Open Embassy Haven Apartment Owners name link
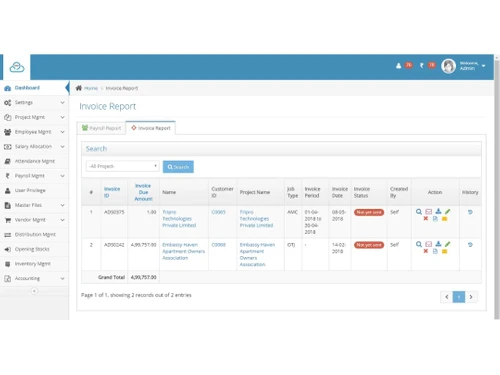 183,251
